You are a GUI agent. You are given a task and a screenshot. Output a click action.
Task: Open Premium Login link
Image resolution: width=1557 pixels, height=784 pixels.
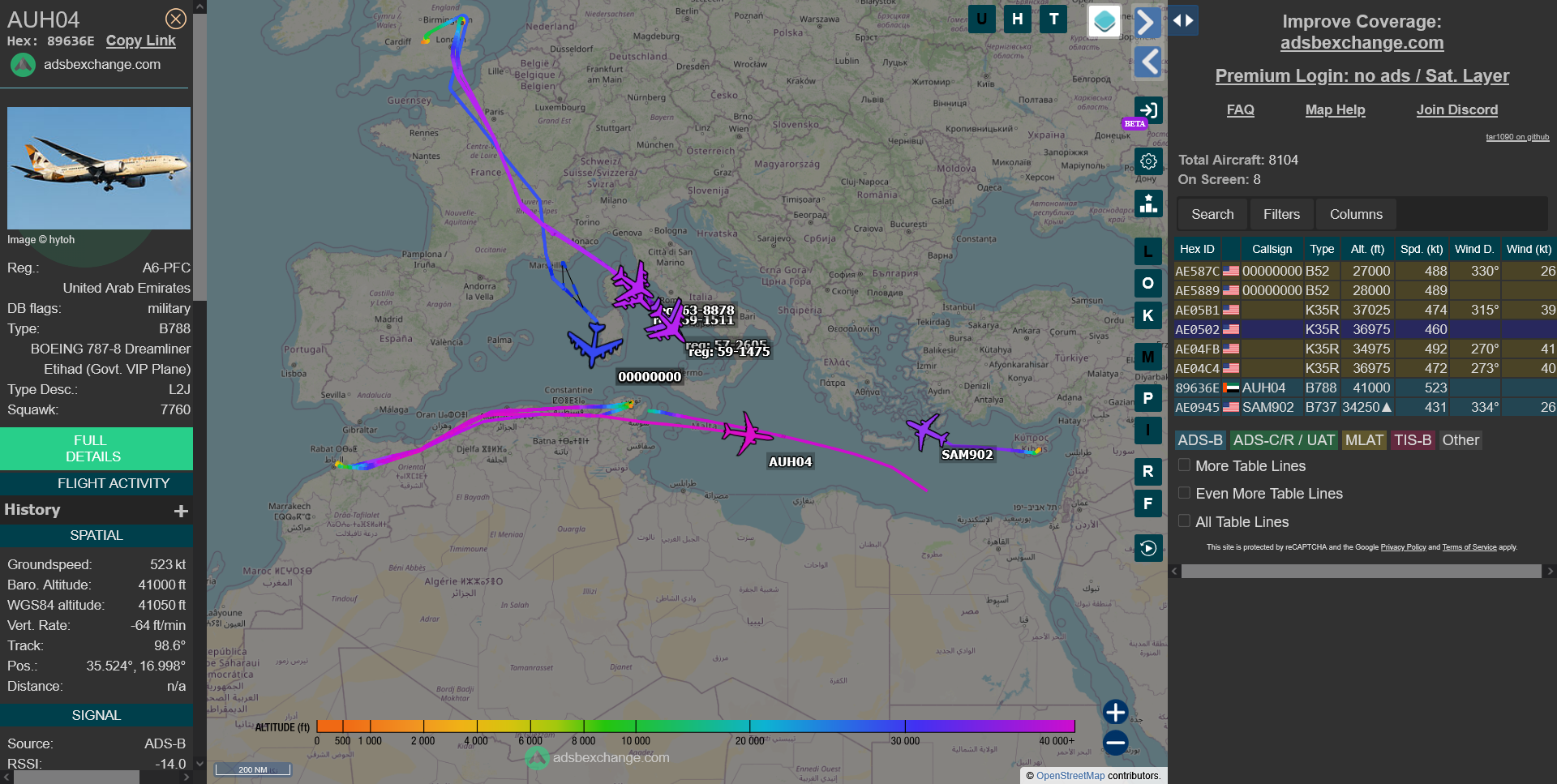[1362, 76]
